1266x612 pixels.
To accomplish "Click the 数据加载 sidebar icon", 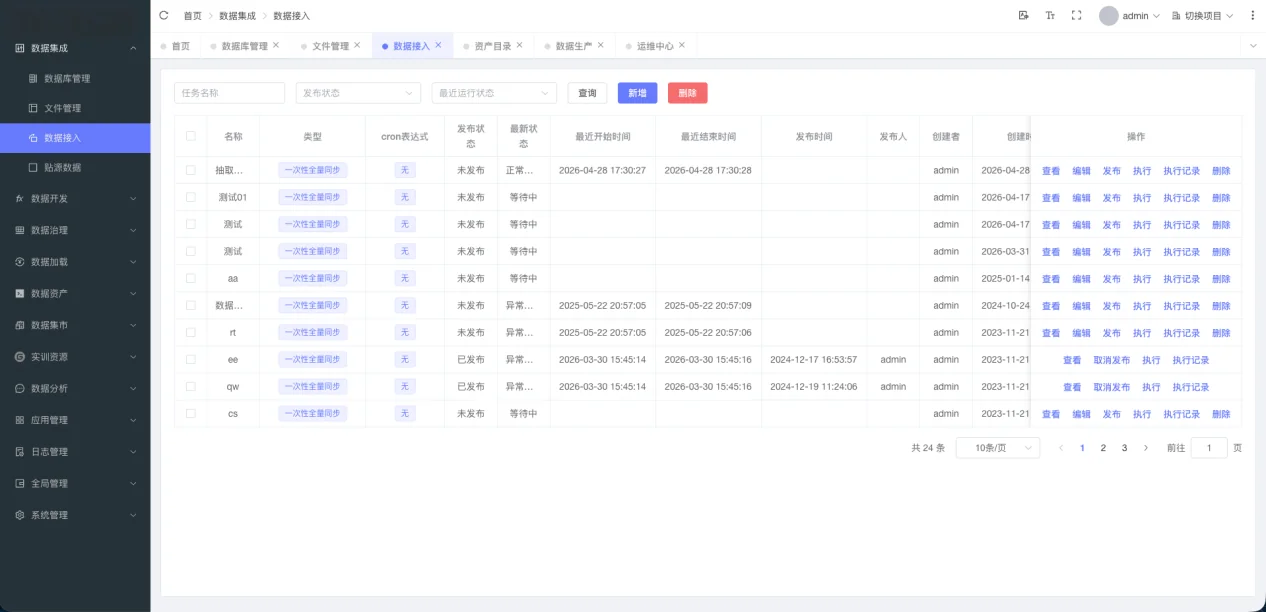I will [20, 262].
